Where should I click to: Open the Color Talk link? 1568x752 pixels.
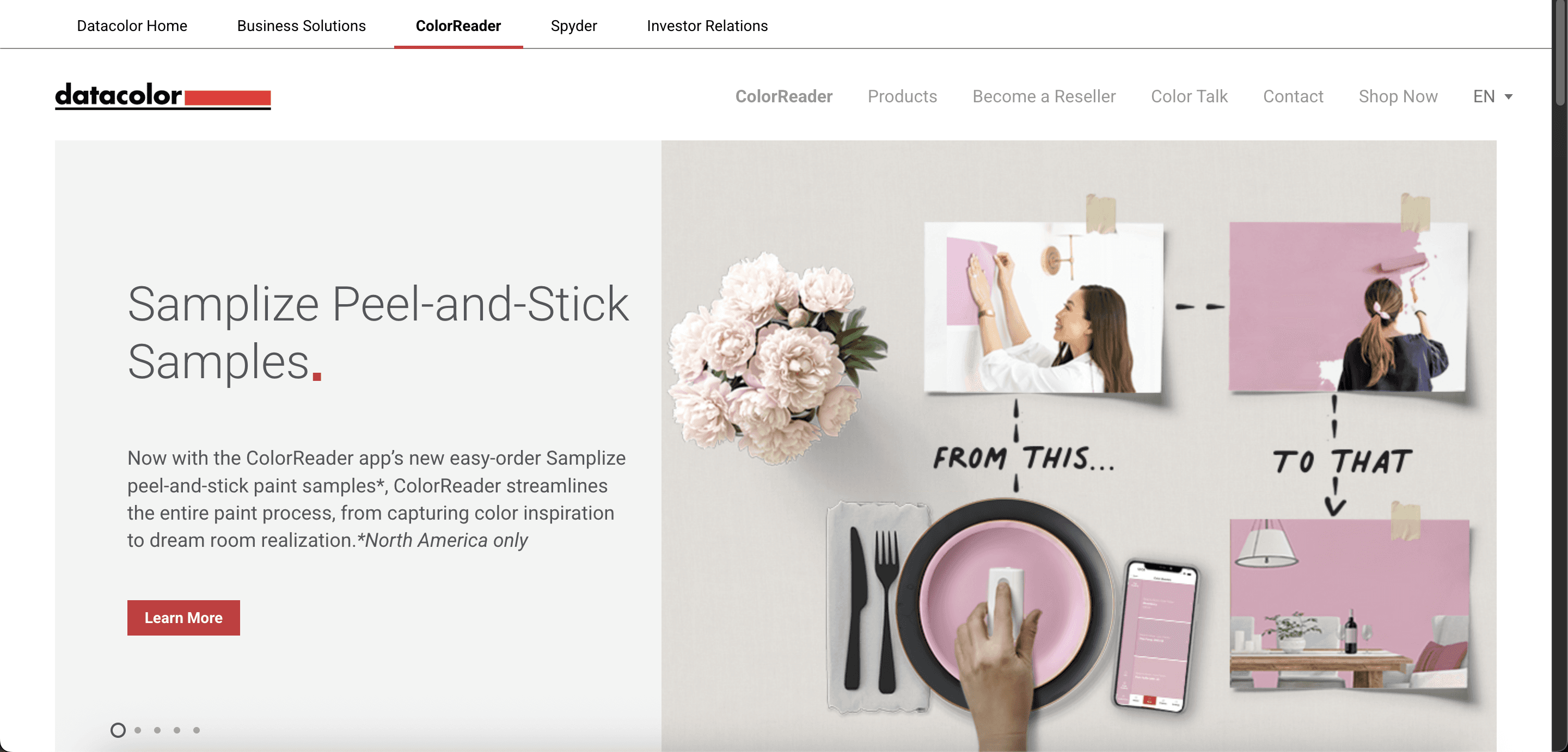(x=1189, y=96)
